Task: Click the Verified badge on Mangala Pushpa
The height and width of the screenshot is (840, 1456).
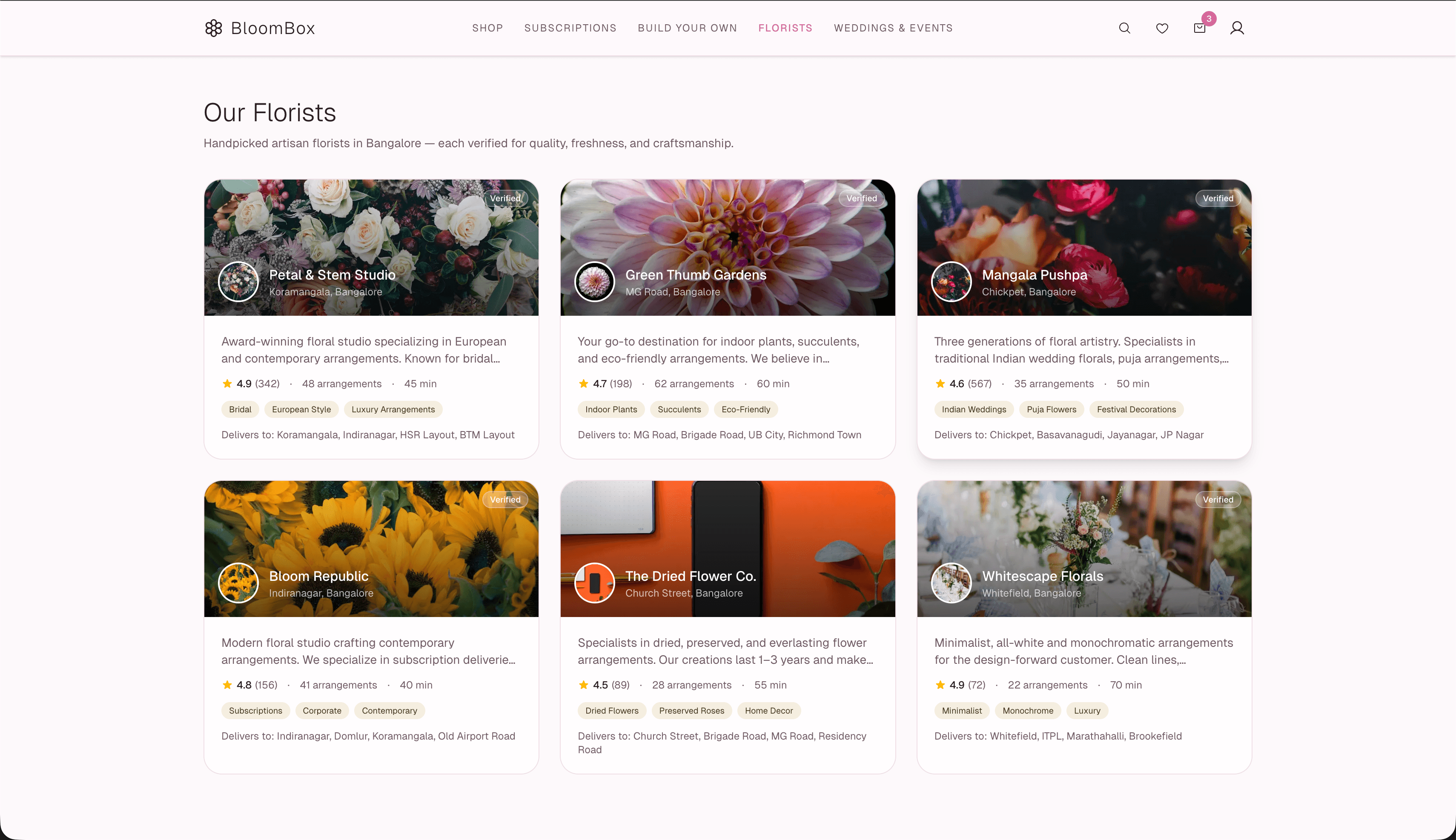Action: pyautogui.click(x=1218, y=198)
